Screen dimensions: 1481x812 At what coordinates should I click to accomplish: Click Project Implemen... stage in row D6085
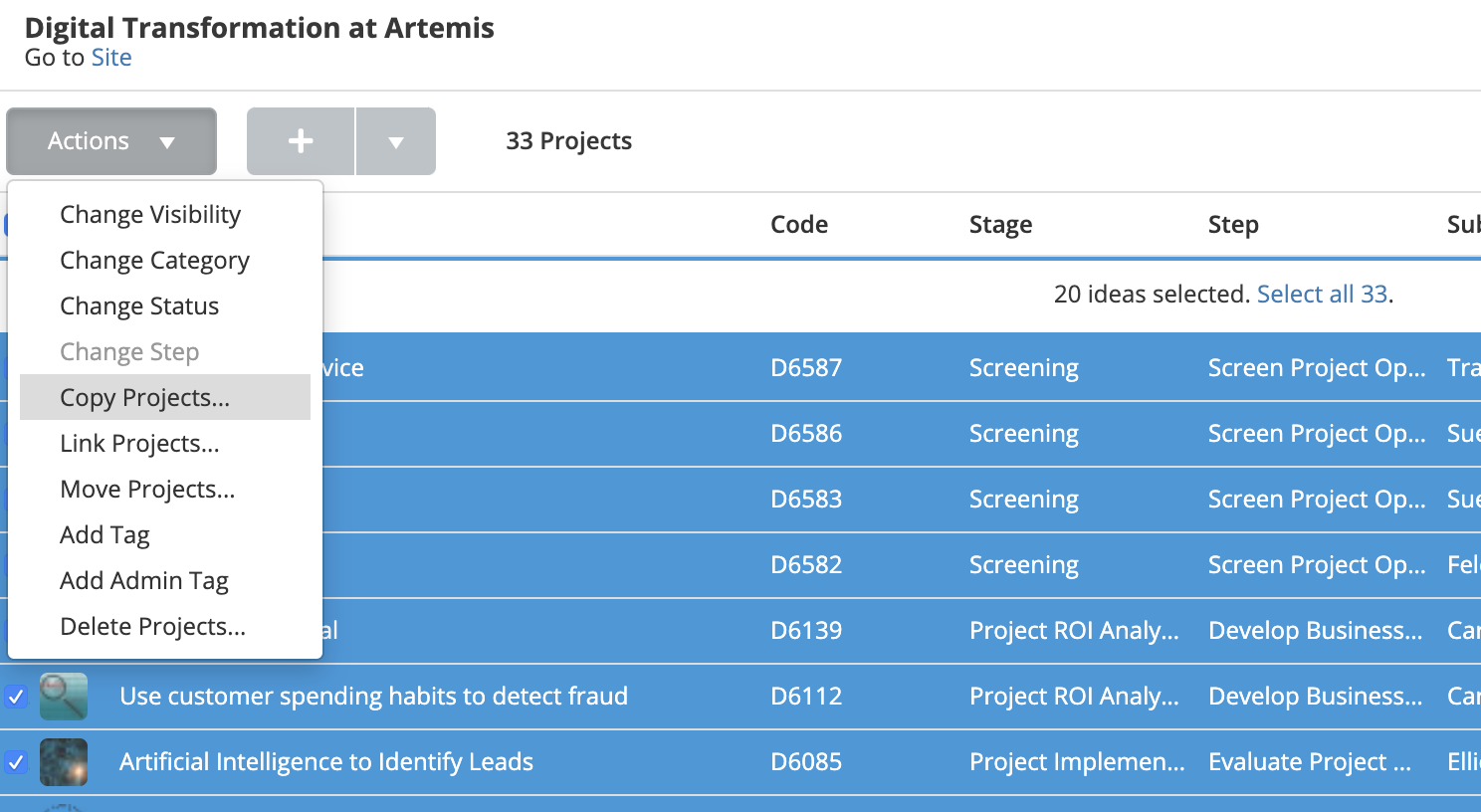(x=1077, y=762)
